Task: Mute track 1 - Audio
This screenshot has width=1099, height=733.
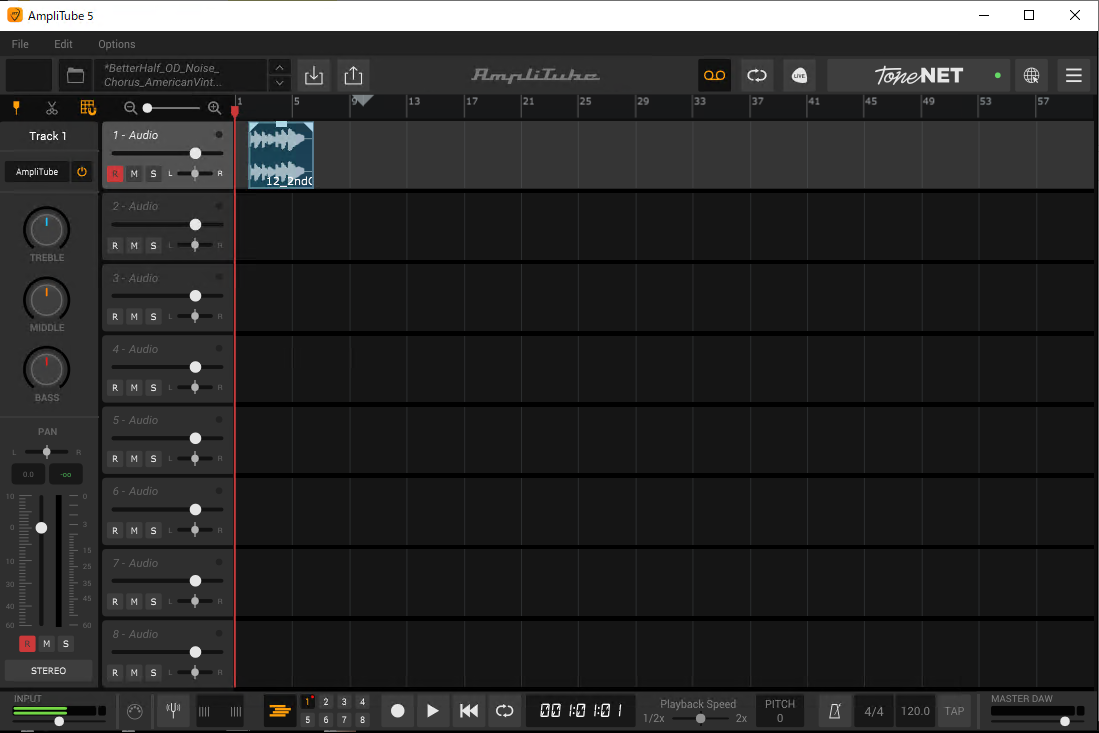Action: coord(134,174)
